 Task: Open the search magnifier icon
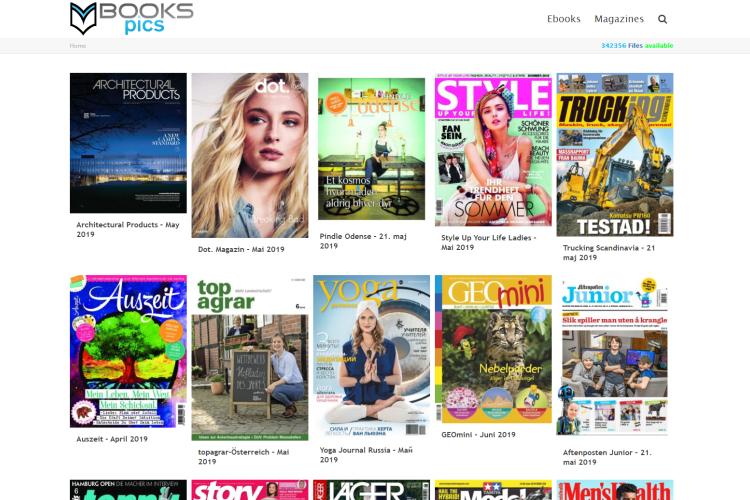(662, 19)
